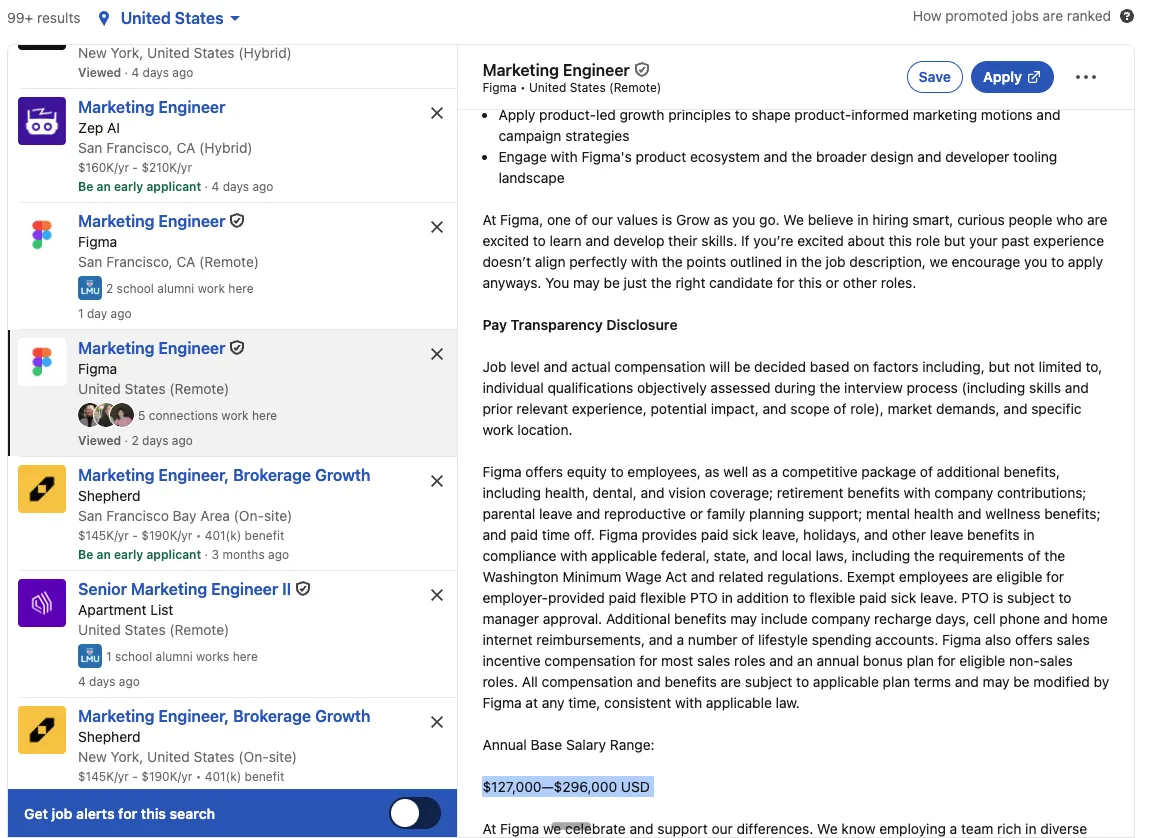Click the Apartment List purple logo
Image resolution: width=1173 pixels, height=838 pixels.
[42, 603]
